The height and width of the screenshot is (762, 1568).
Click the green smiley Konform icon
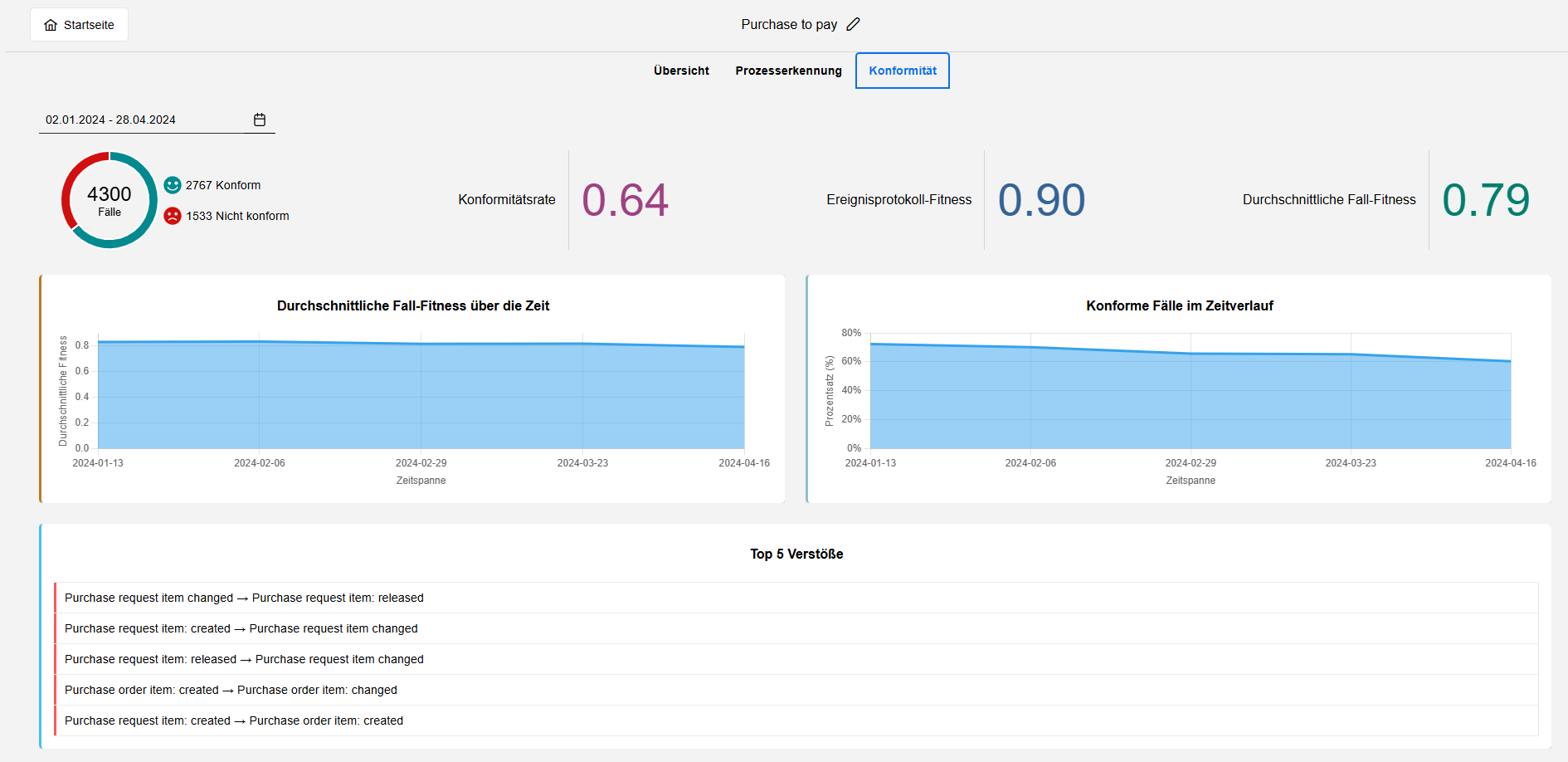[173, 185]
